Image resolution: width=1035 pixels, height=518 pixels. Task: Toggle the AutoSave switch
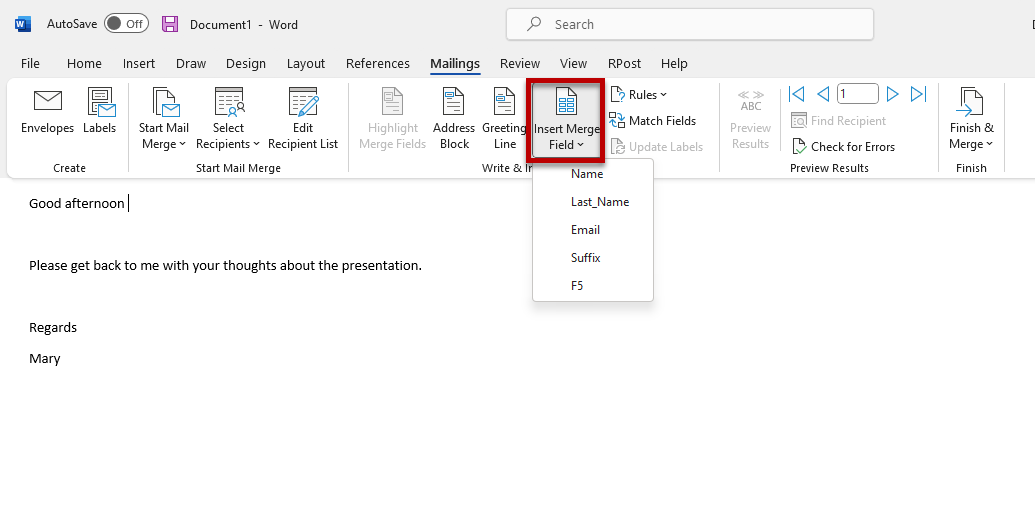(x=126, y=24)
